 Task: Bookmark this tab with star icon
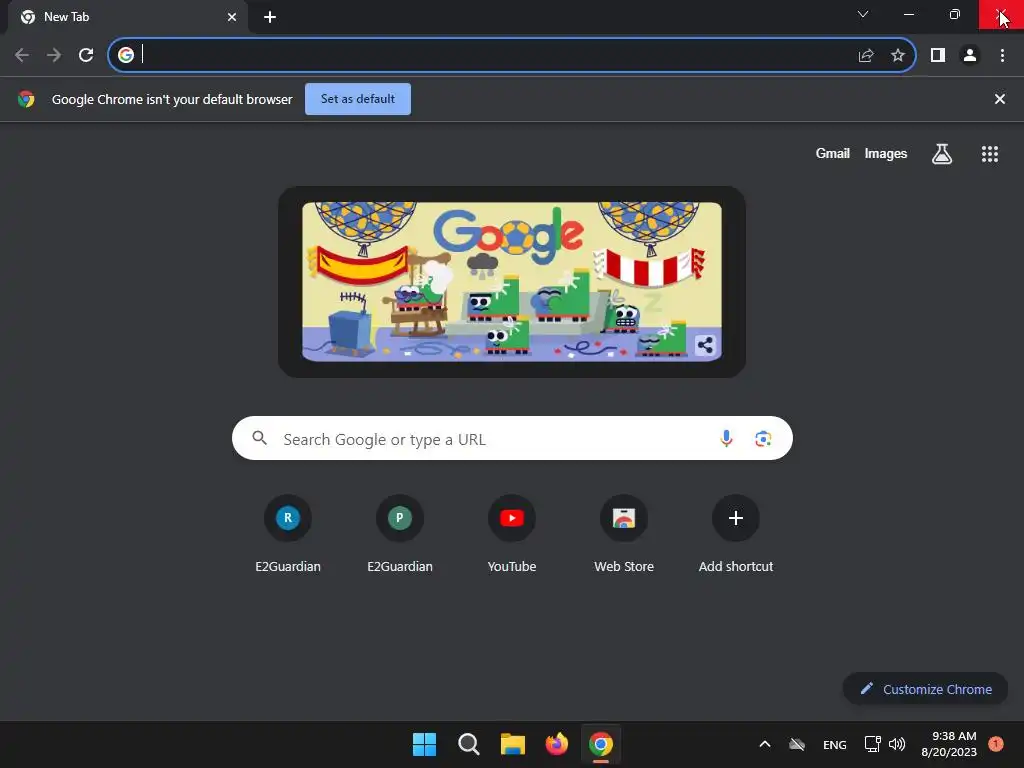[898, 56]
